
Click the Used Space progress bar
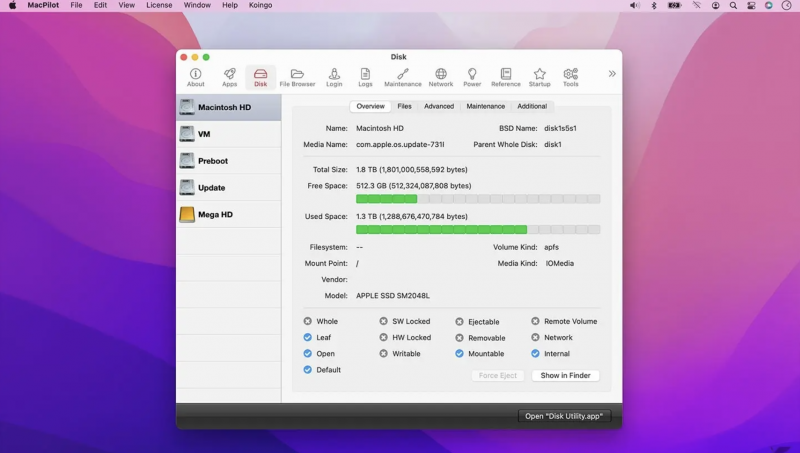pos(478,230)
